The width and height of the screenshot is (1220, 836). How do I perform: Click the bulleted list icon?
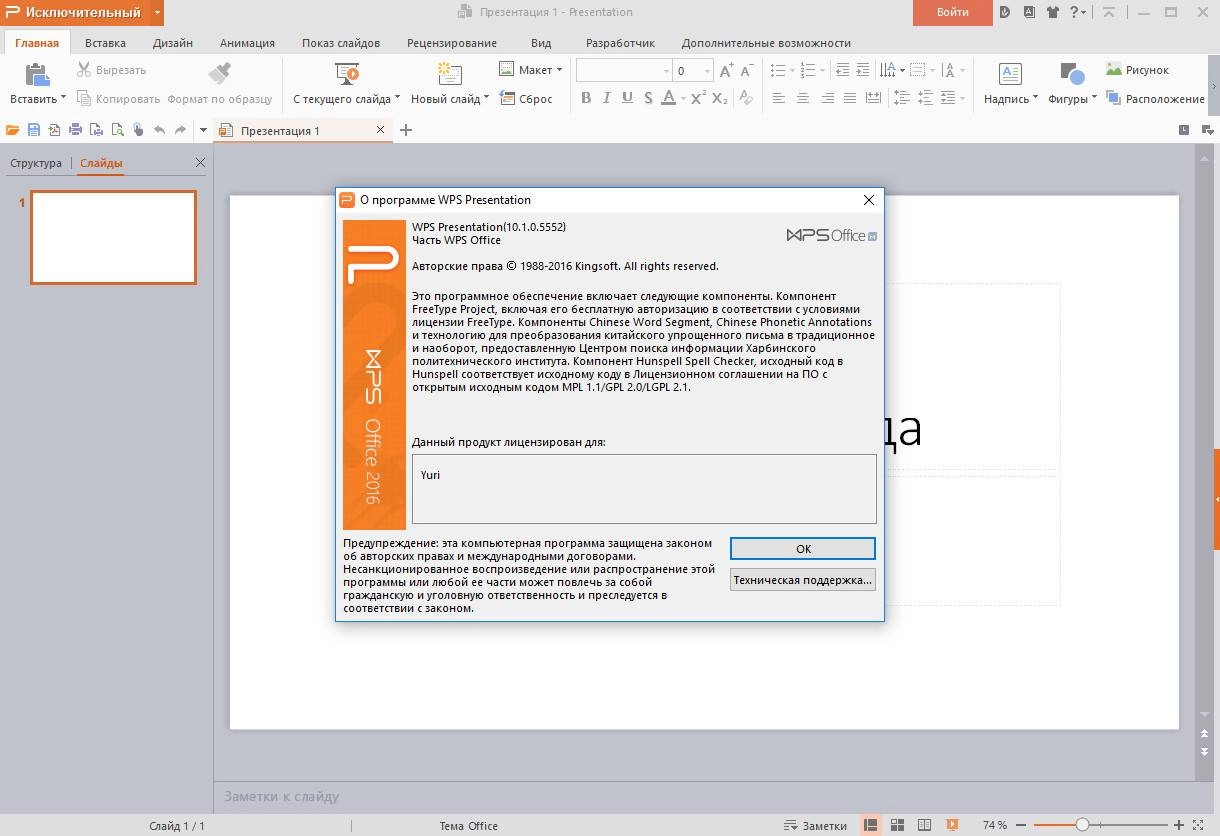(x=778, y=70)
